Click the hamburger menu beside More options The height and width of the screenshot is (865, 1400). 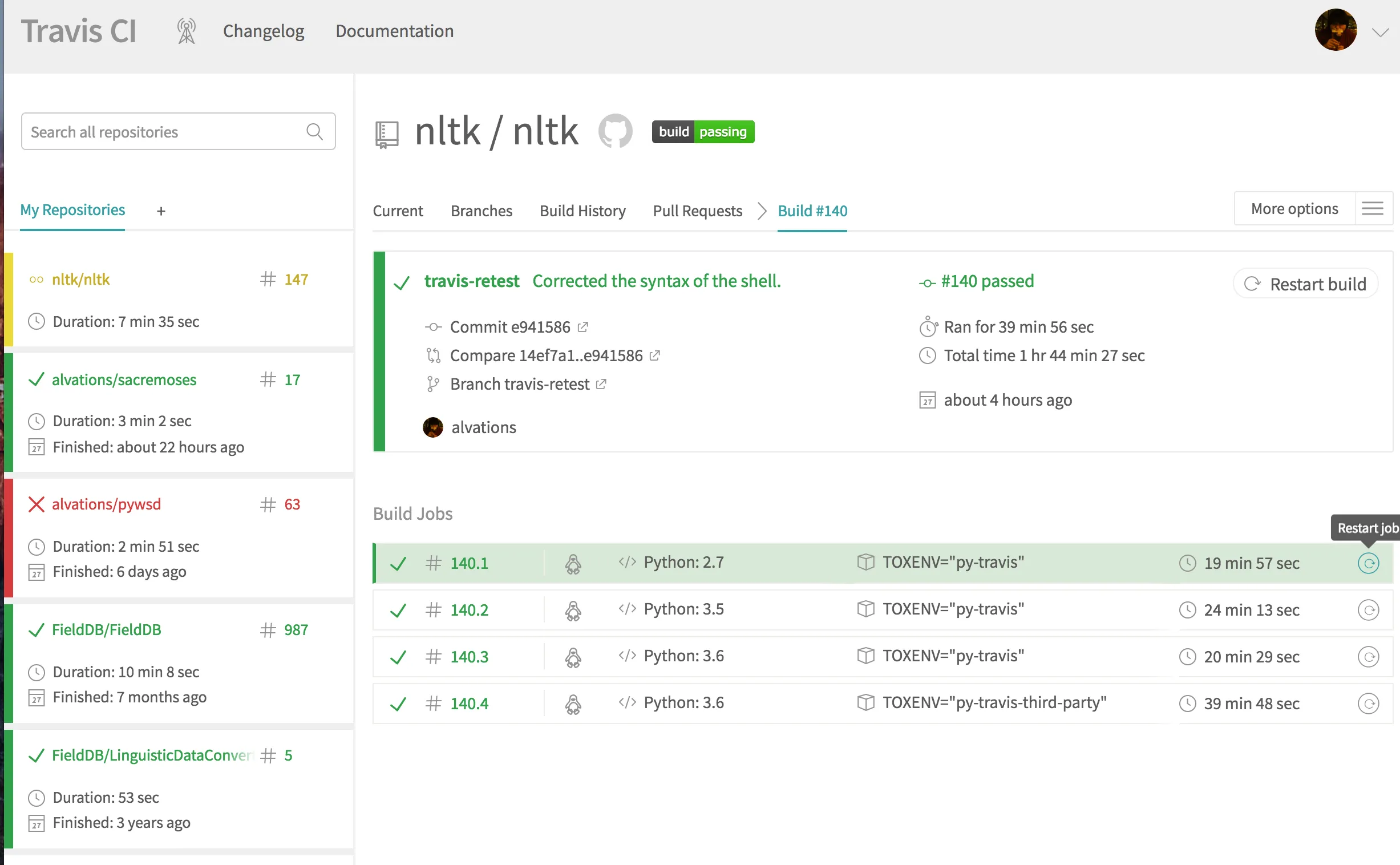click(x=1373, y=209)
